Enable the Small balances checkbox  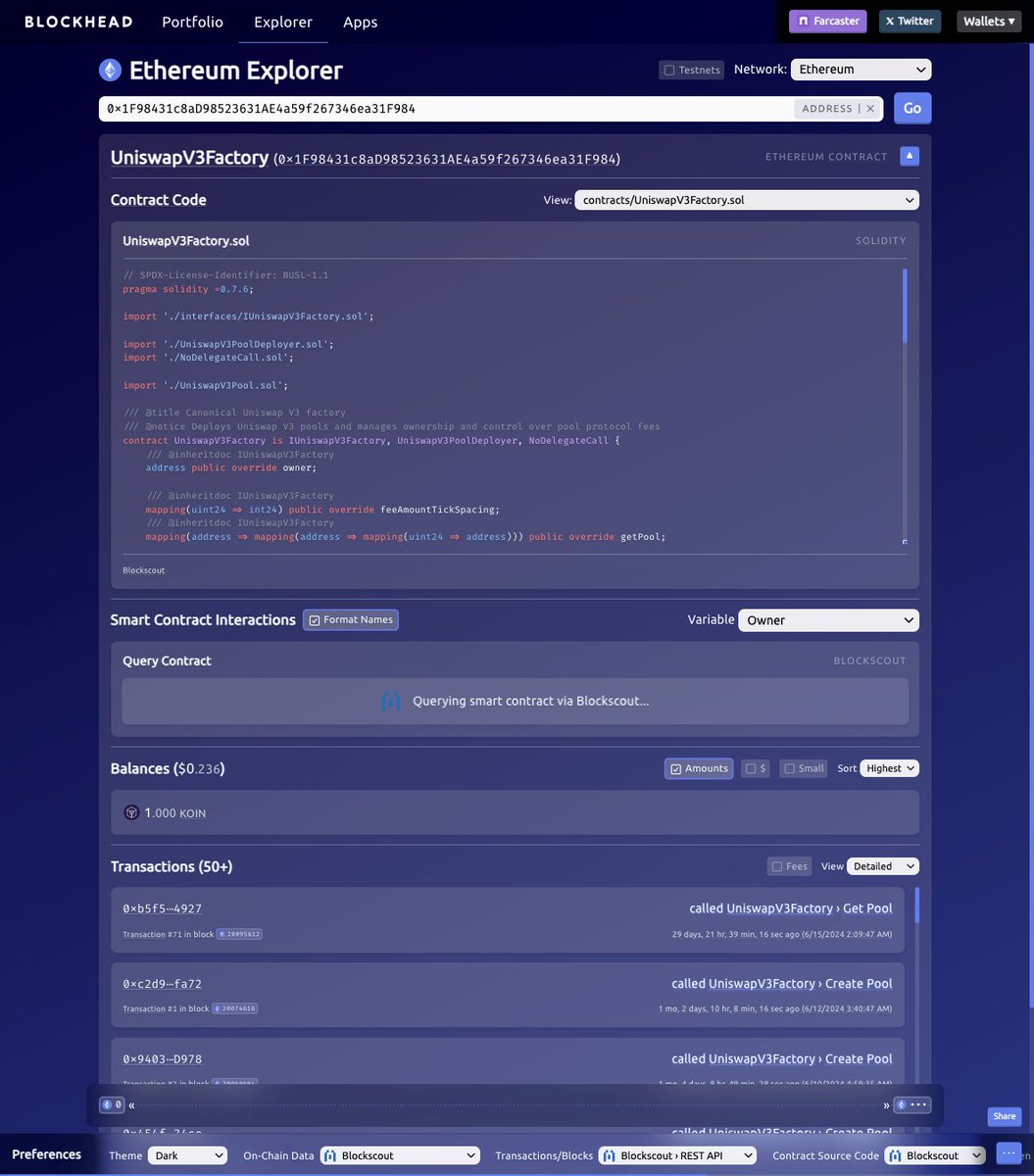point(789,768)
